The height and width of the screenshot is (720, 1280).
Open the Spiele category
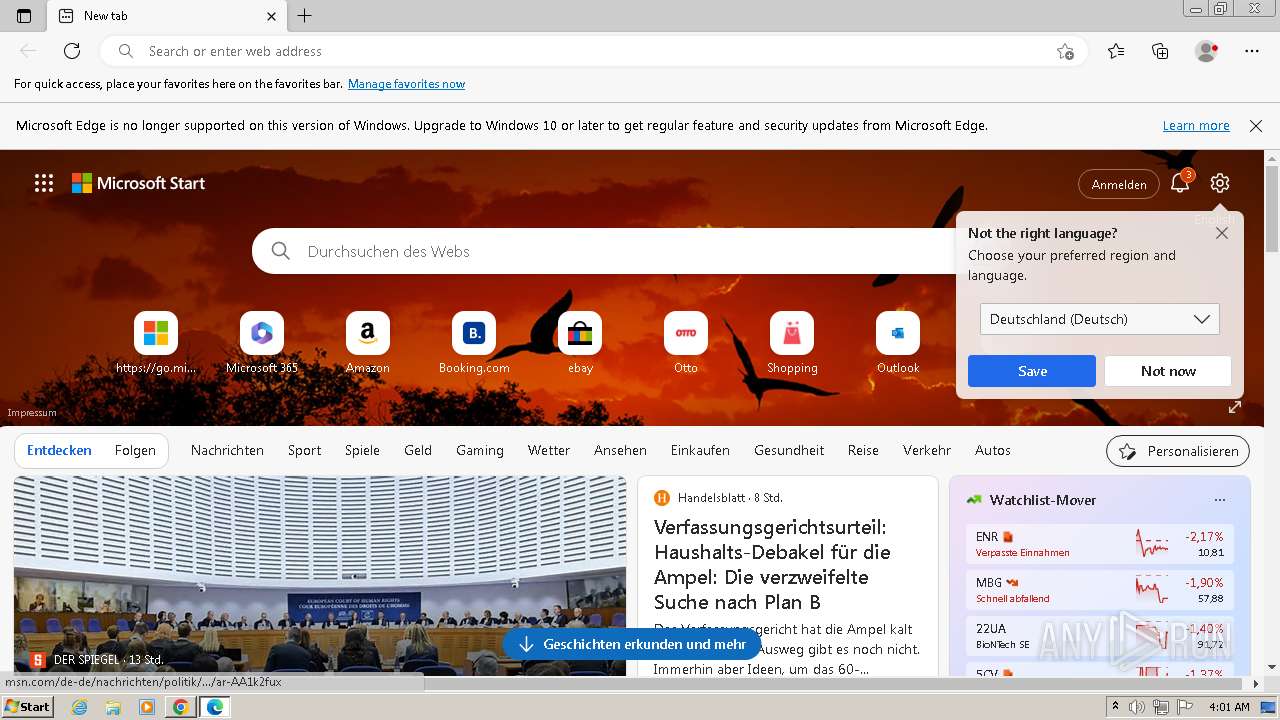coord(362,450)
